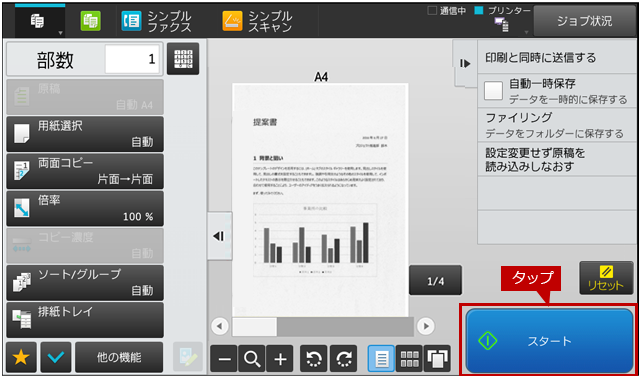The height and width of the screenshot is (376, 640).
Task: Rotate preview counterclockwise
Action: [x=314, y=359]
